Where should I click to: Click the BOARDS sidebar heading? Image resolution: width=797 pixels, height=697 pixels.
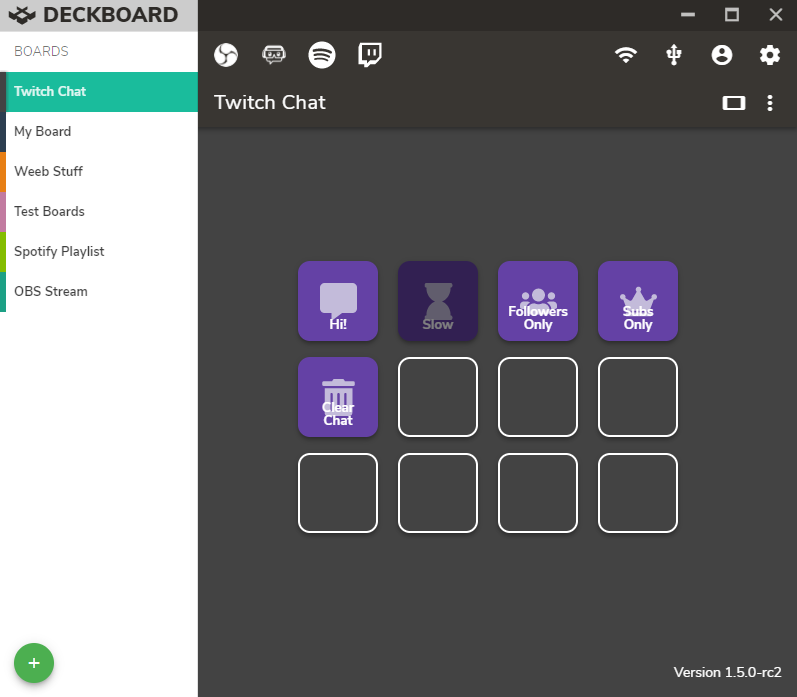coord(41,51)
